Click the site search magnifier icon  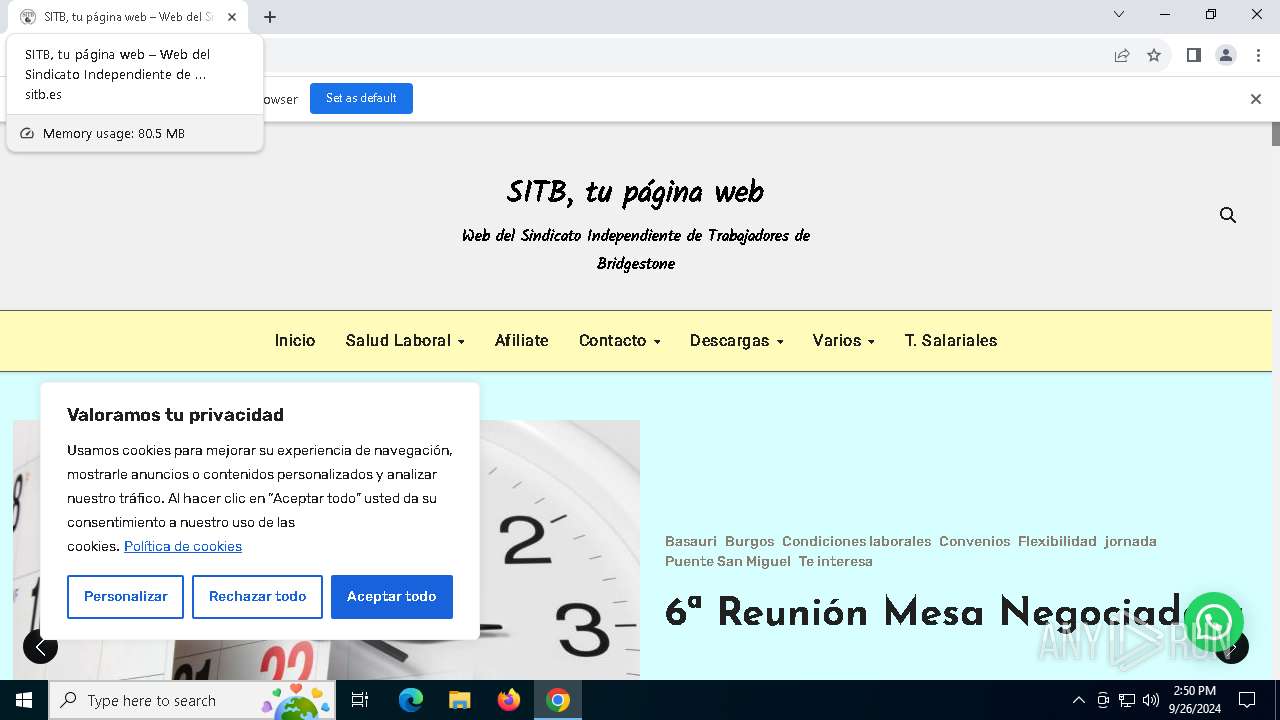1228,215
